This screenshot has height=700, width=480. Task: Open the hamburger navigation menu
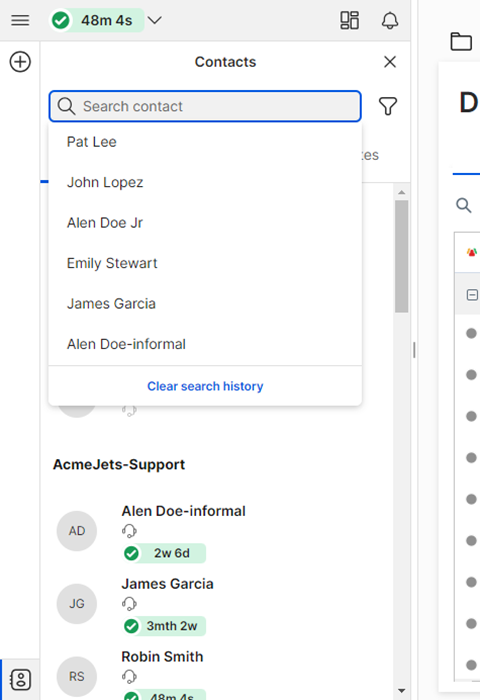point(20,20)
